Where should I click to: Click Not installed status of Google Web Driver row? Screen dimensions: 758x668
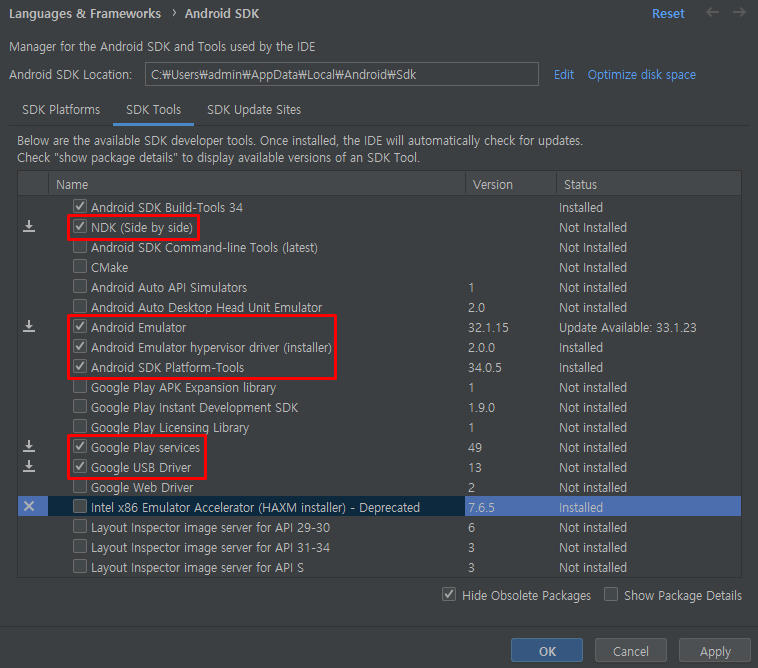point(593,487)
